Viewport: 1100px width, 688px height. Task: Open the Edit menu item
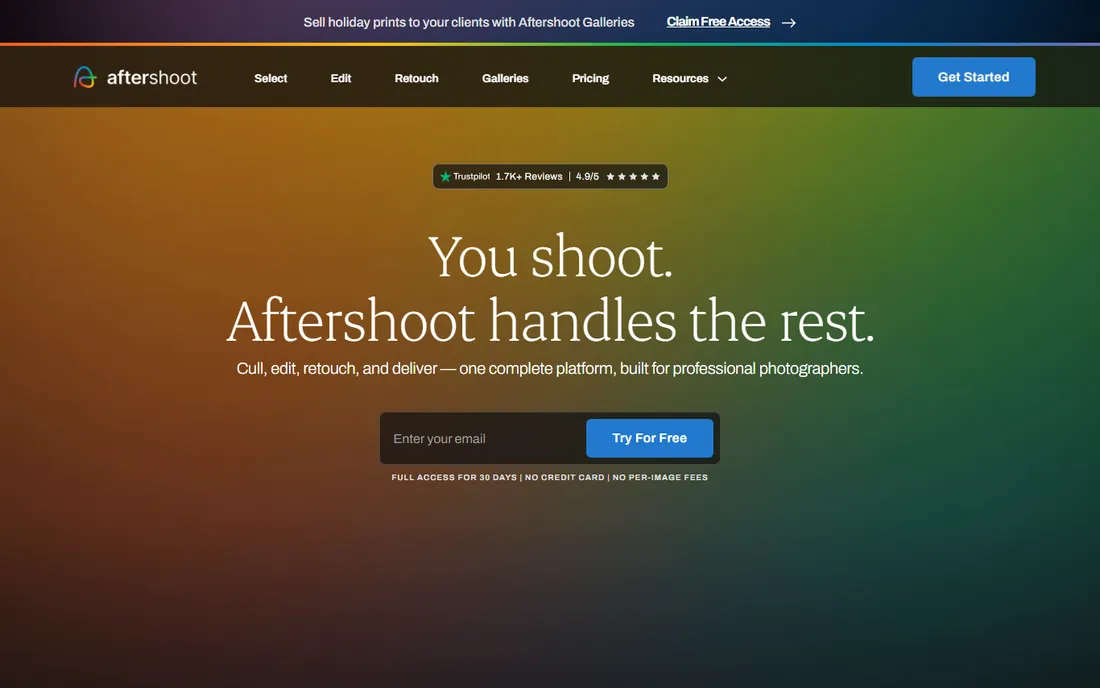tap(341, 79)
